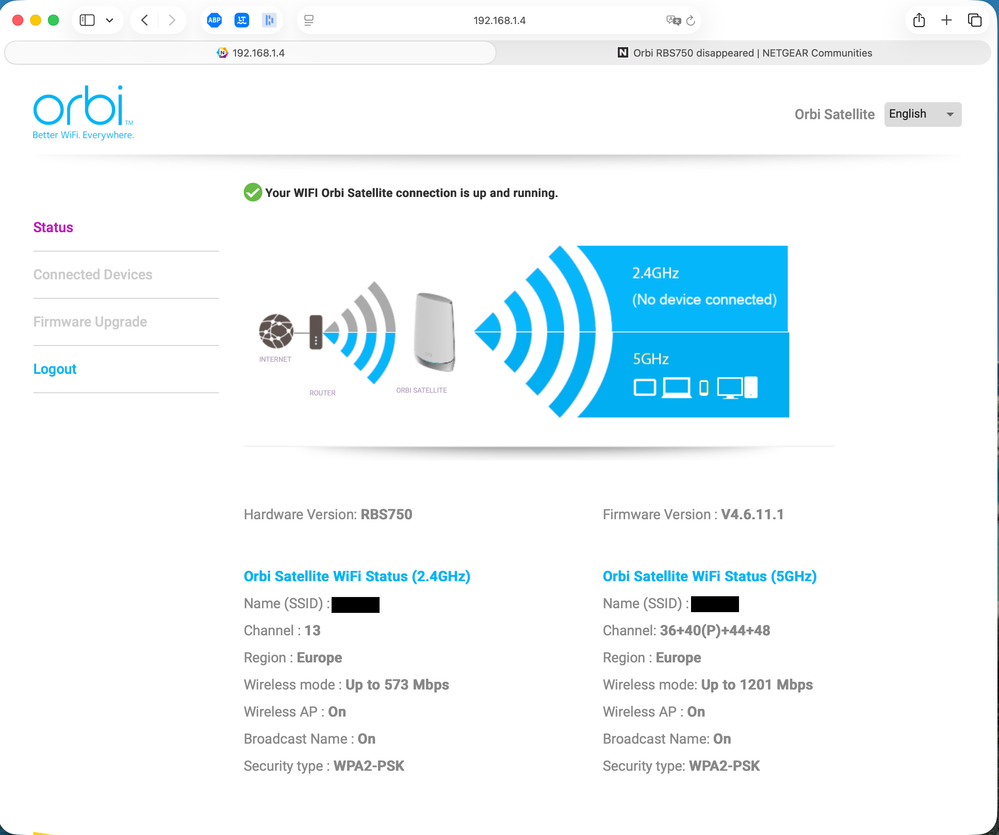Click Channel 13 value
This screenshot has height=835, width=999.
[x=312, y=631]
